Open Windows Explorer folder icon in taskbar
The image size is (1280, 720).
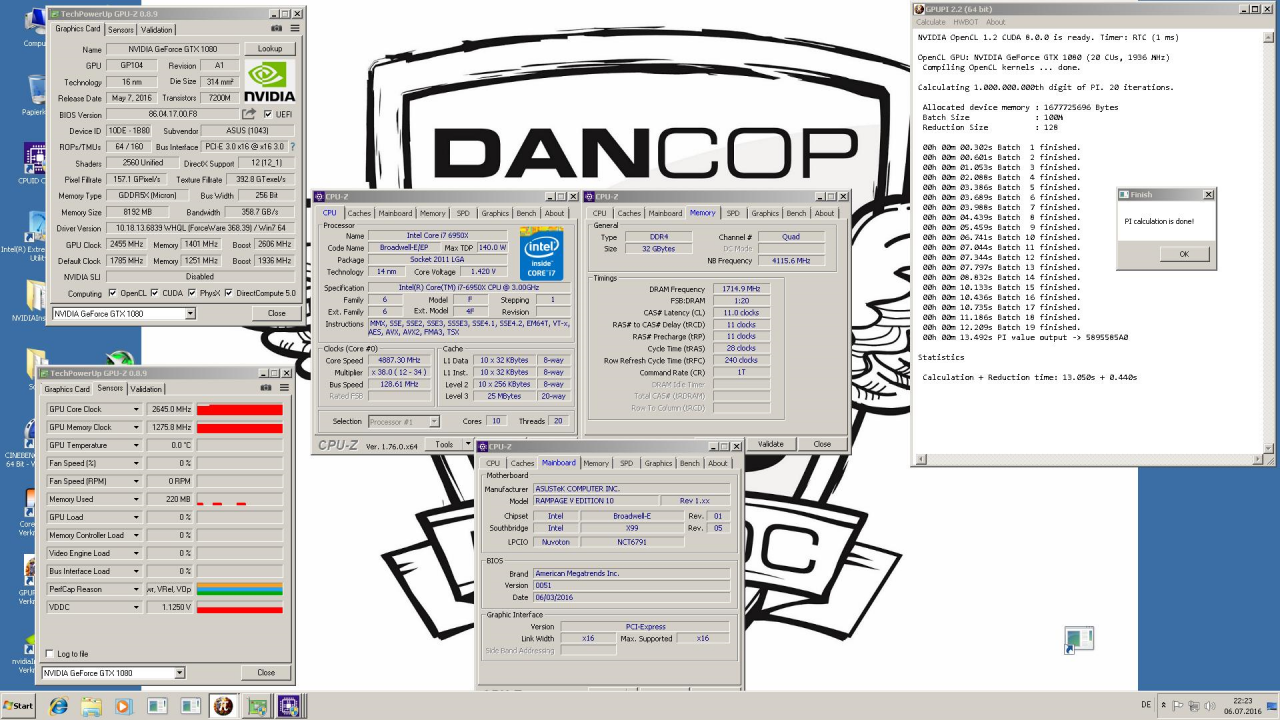click(90, 706)
